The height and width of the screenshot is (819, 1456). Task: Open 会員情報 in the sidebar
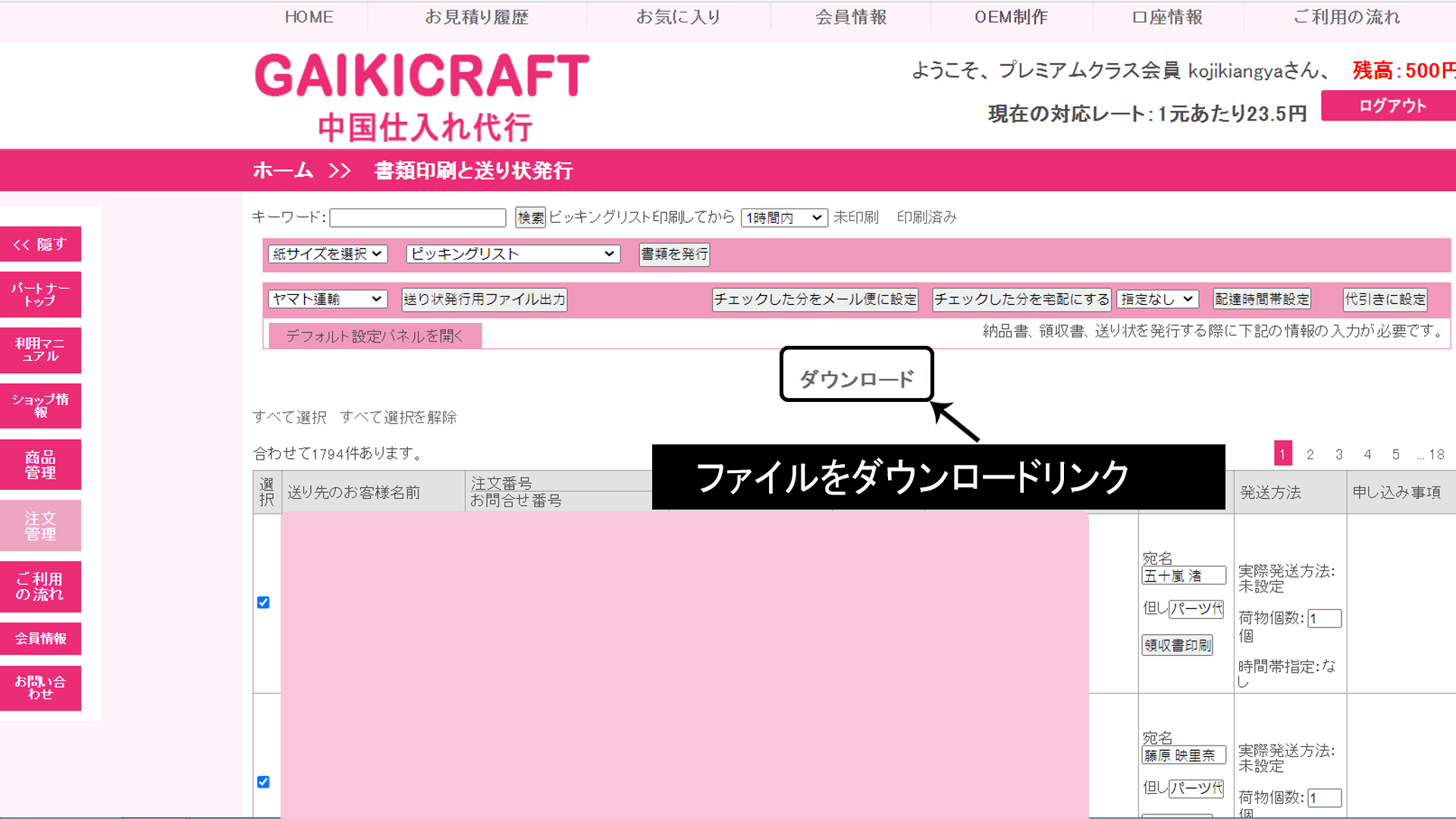pyautogui.click(x=40, y=639)
